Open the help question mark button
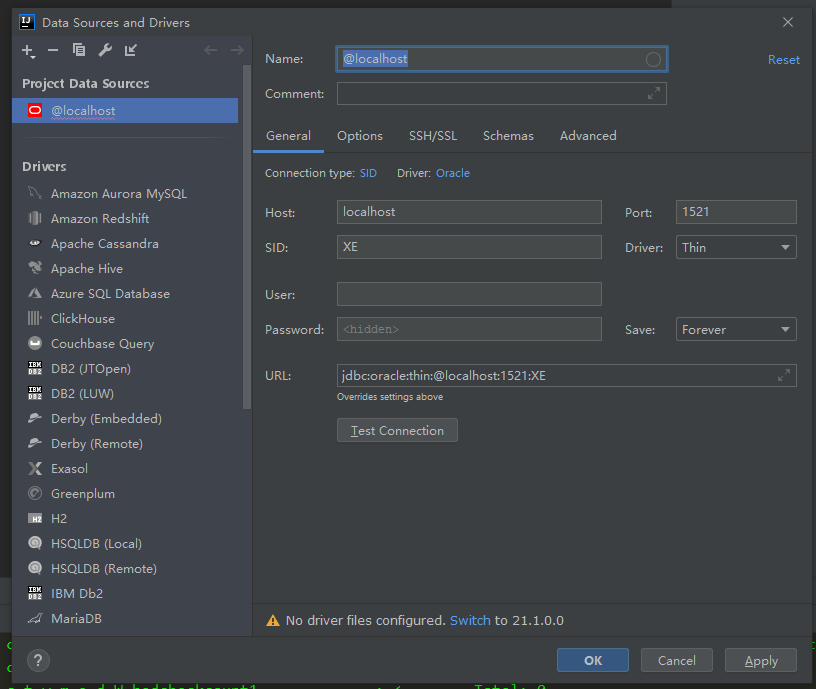 point(38,660)
